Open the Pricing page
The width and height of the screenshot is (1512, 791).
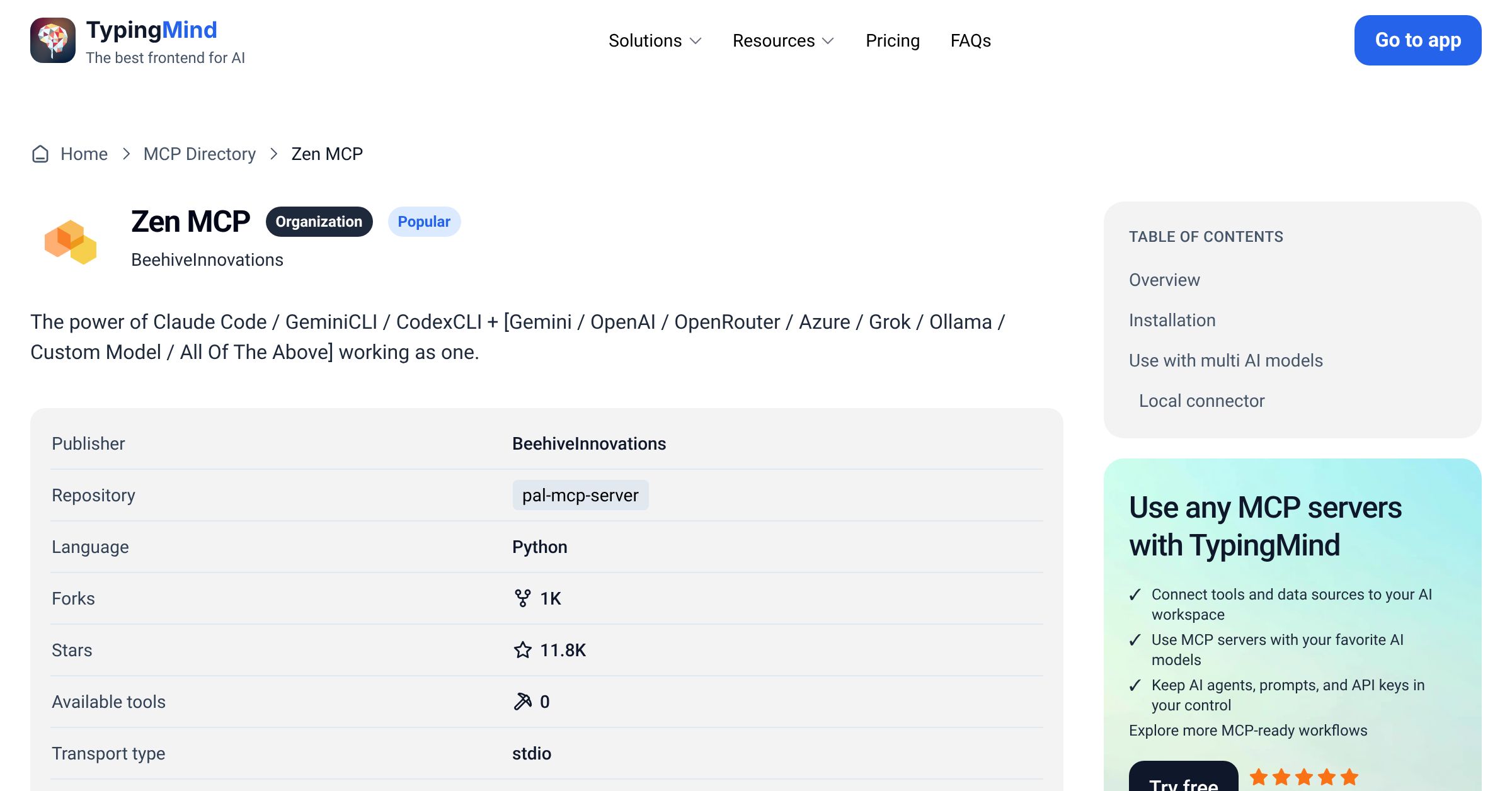(x=893, y=40)
